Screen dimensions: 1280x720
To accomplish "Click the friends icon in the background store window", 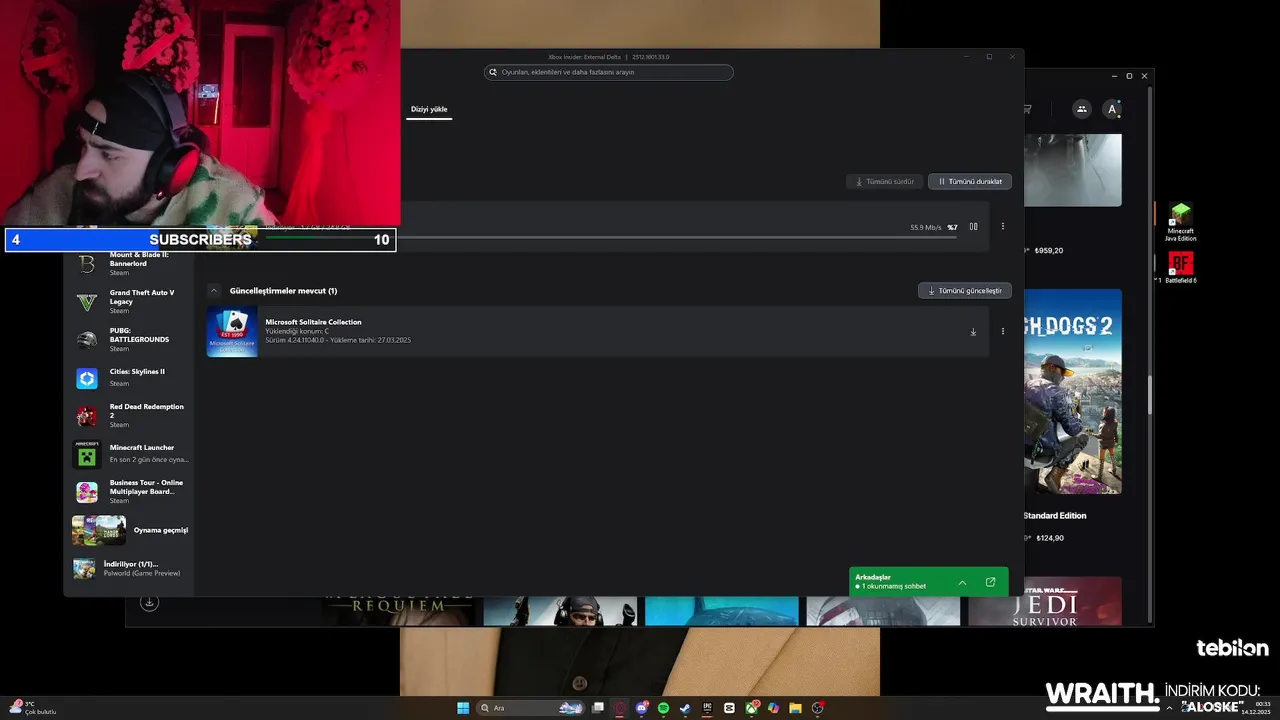I will pyautogui.click(x=1081, y=109).
